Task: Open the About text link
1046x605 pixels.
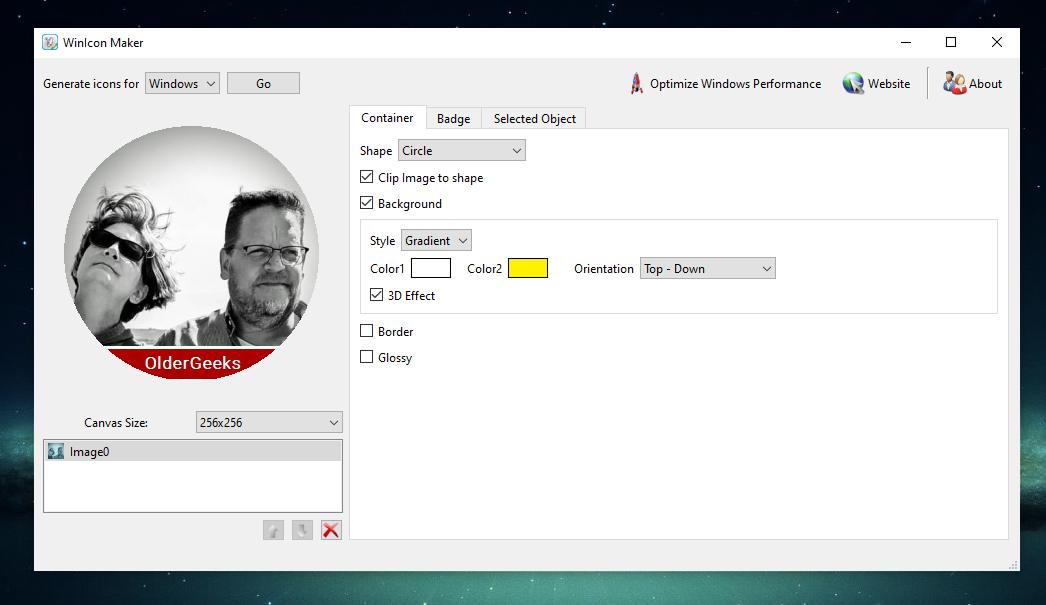Action: 985,83
